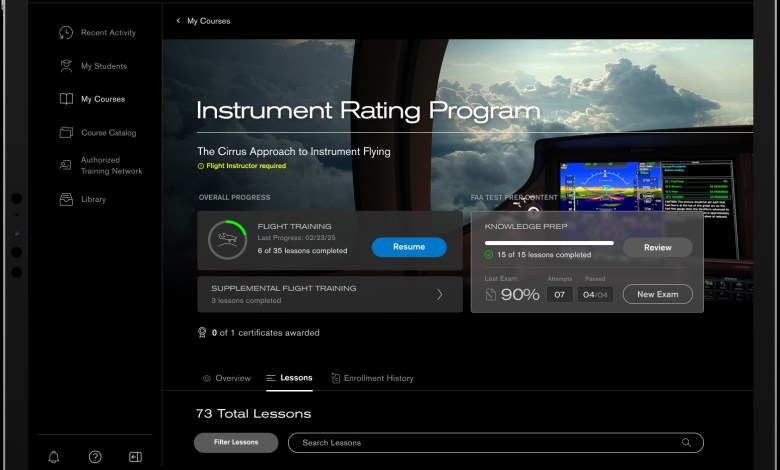Image resolution: width=780 pixels, height=470 pixels.
Task: Go to Recent Activity menu item
Action: click(x=108, y=33)
